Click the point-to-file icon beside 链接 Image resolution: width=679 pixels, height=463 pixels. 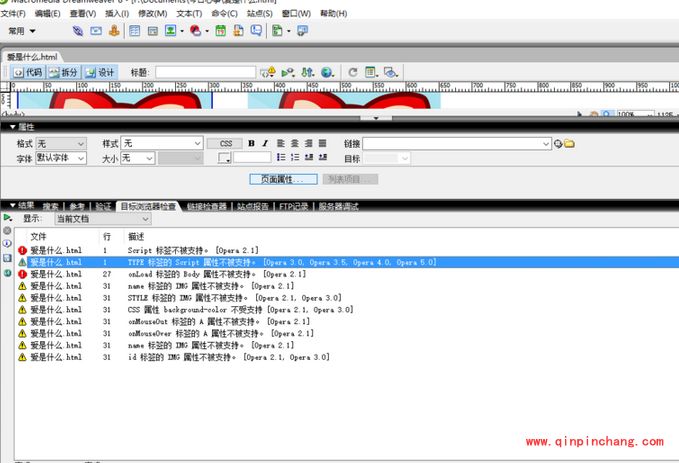(558, 144)
